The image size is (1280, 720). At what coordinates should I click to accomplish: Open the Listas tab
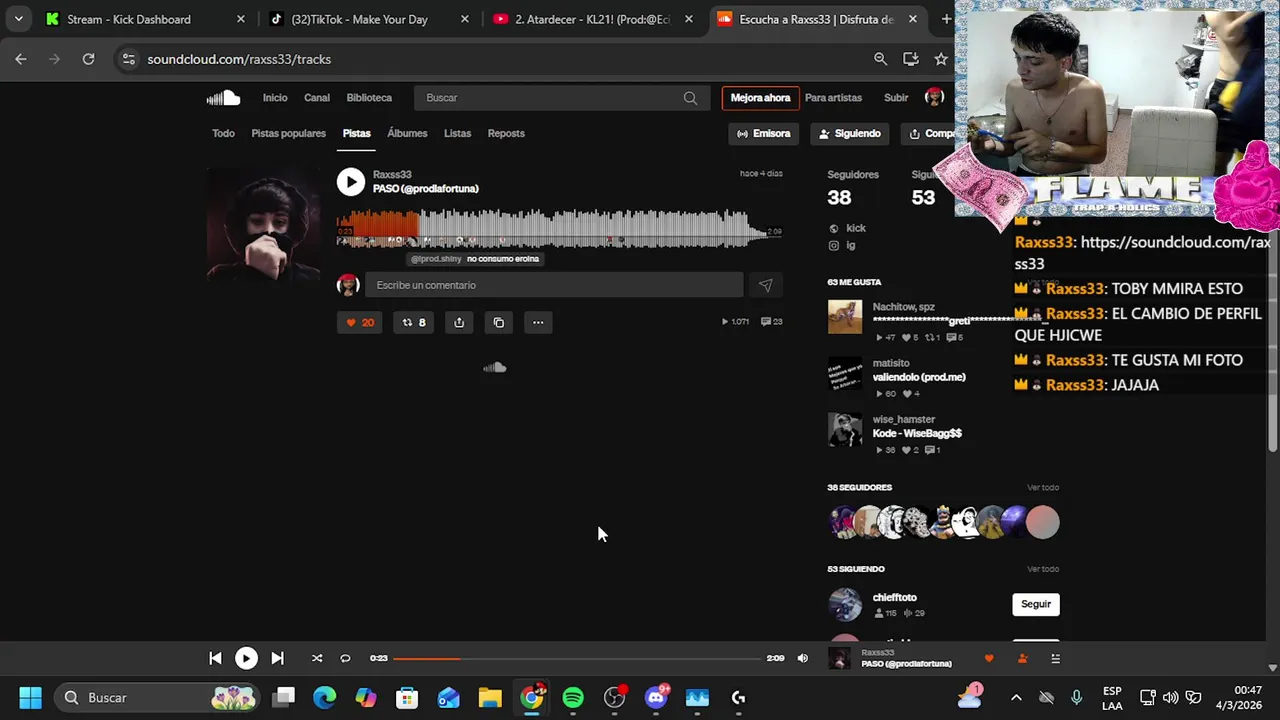457,133
